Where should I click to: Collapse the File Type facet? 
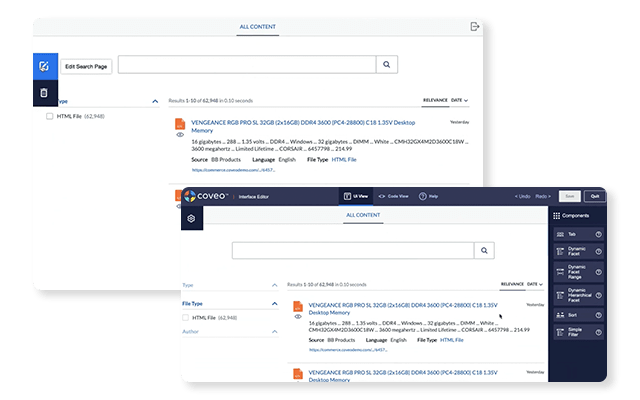coord(274,304)
